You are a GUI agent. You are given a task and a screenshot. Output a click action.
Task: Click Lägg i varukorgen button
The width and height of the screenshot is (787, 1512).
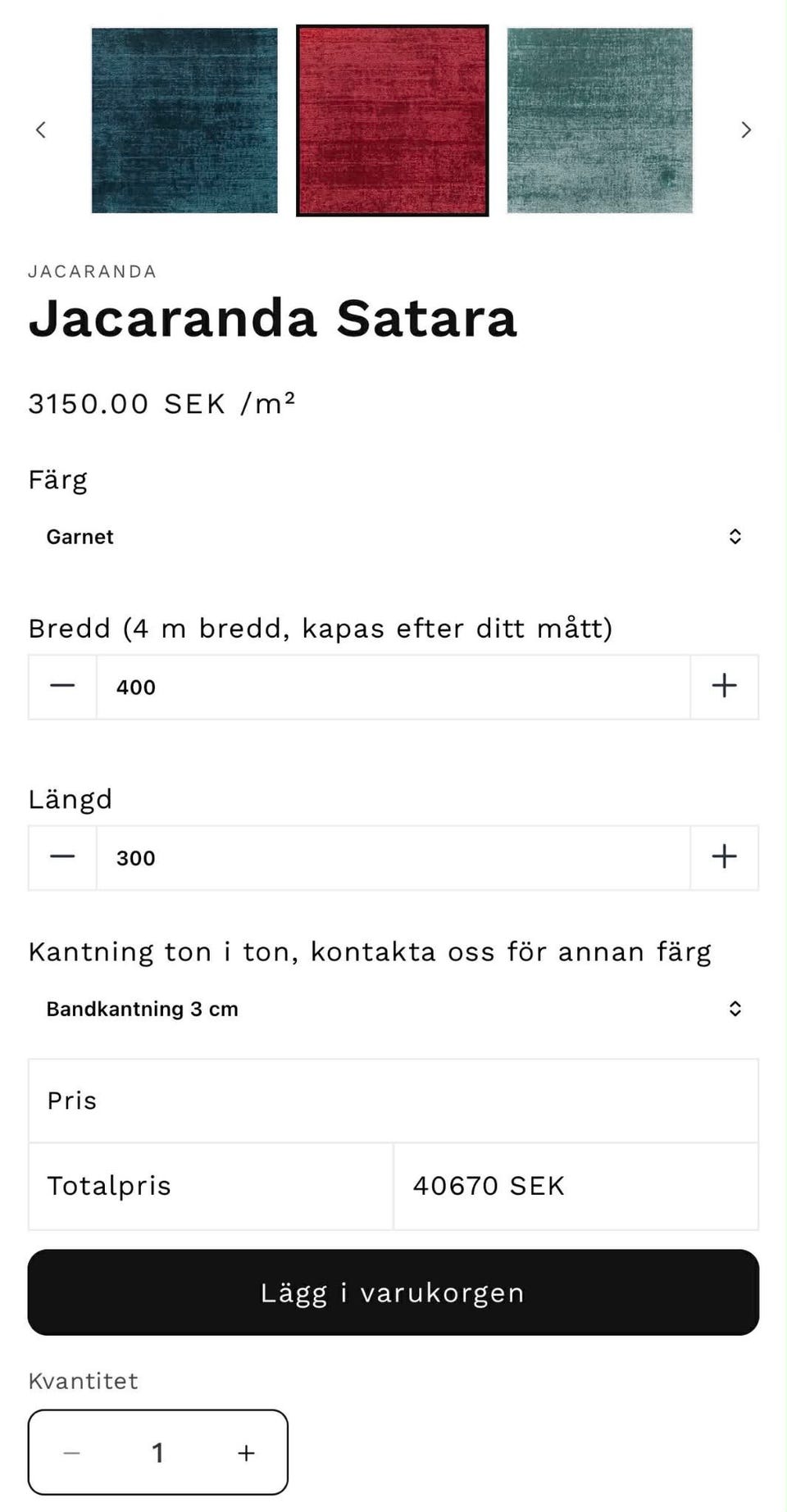(x=393, y=1292)
